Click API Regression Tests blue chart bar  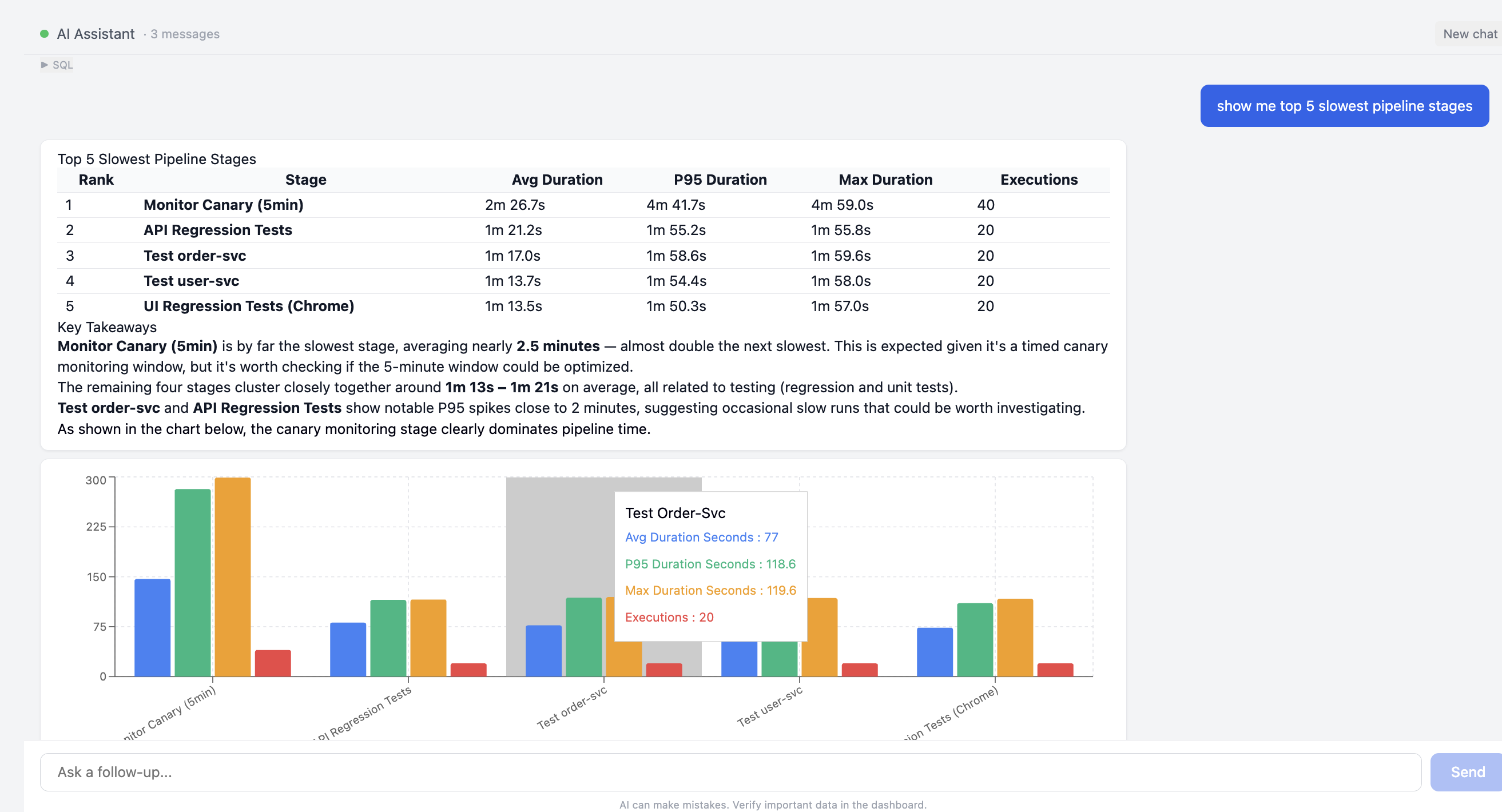(348, 649)
